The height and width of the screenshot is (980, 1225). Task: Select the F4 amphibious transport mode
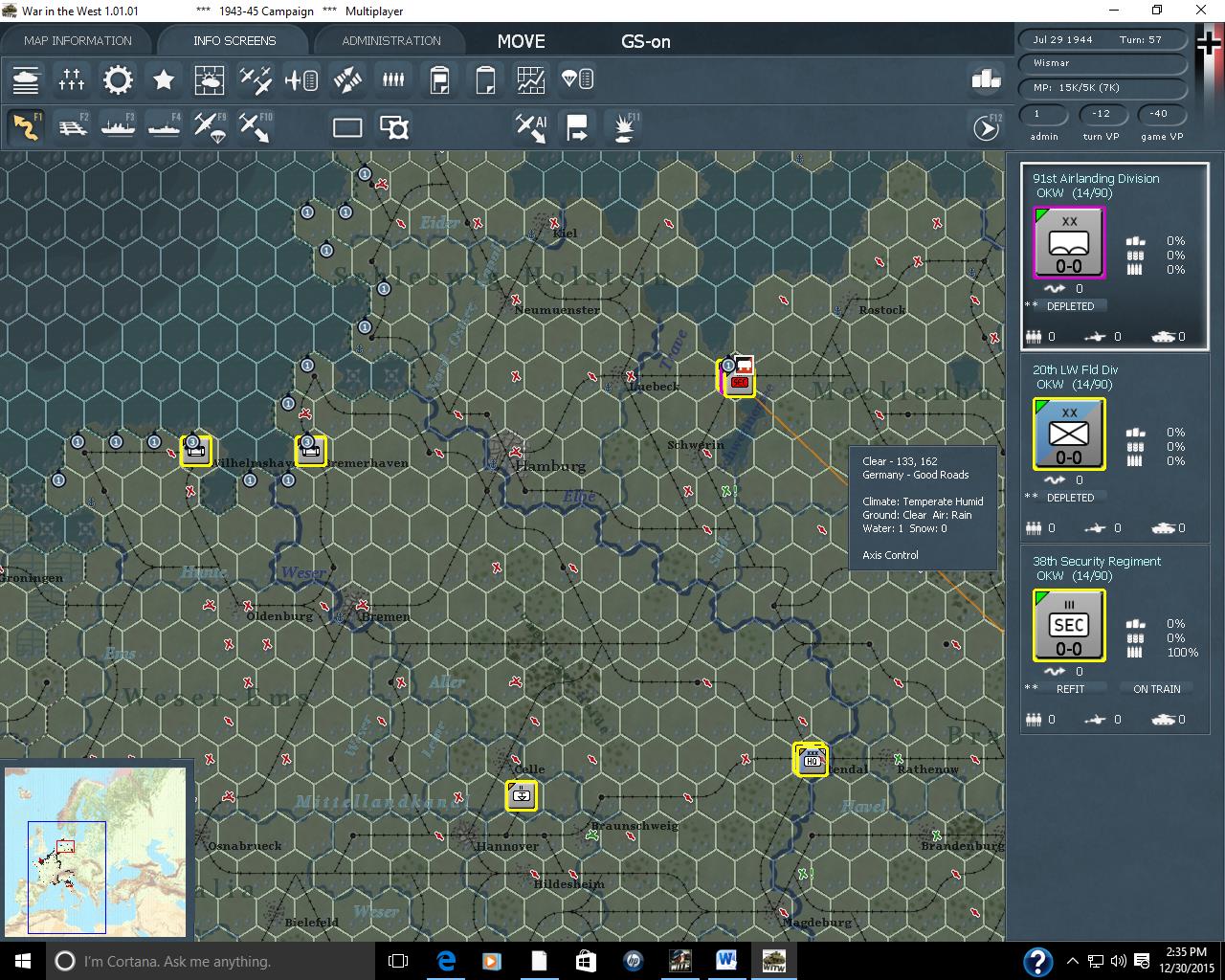[x=164, y=127]
